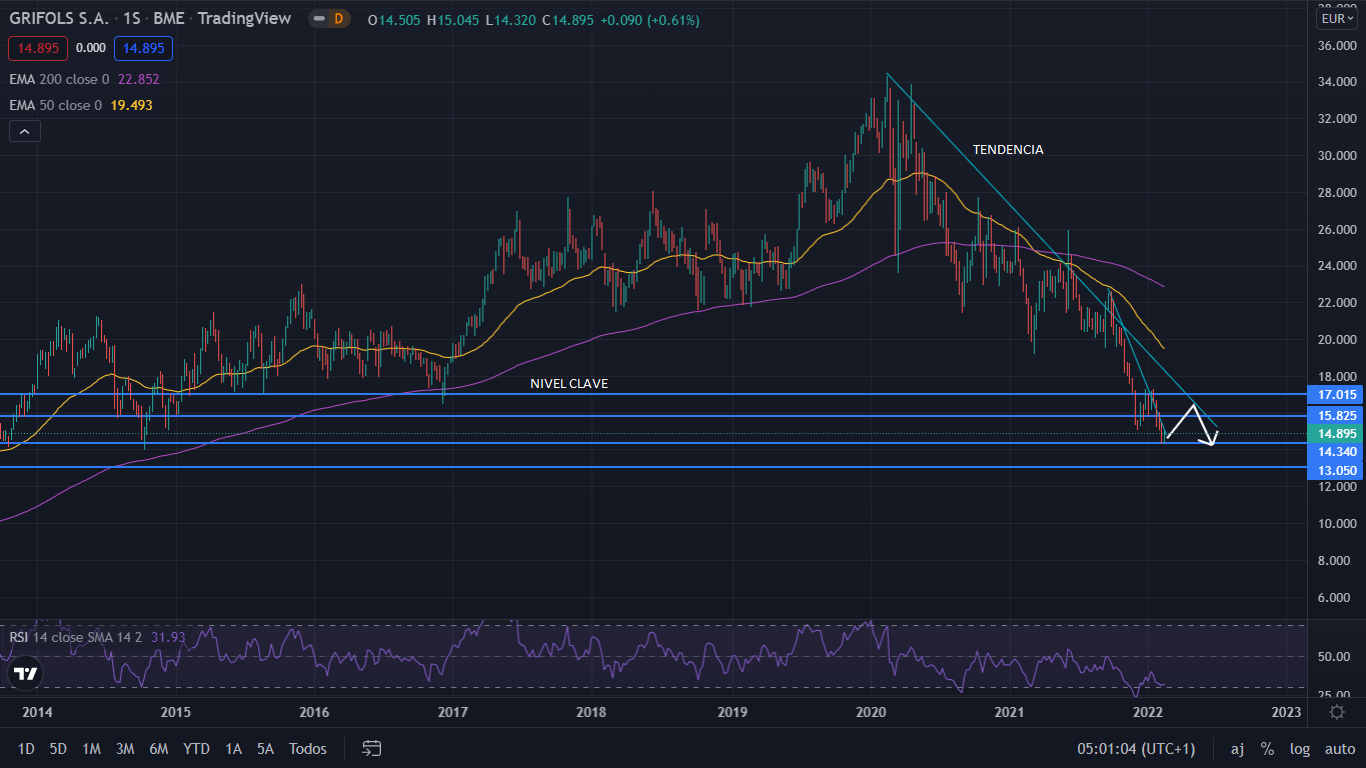The image size is (1366, 768).
Task: Select the YTD time range
Action: tap(197, 748)
